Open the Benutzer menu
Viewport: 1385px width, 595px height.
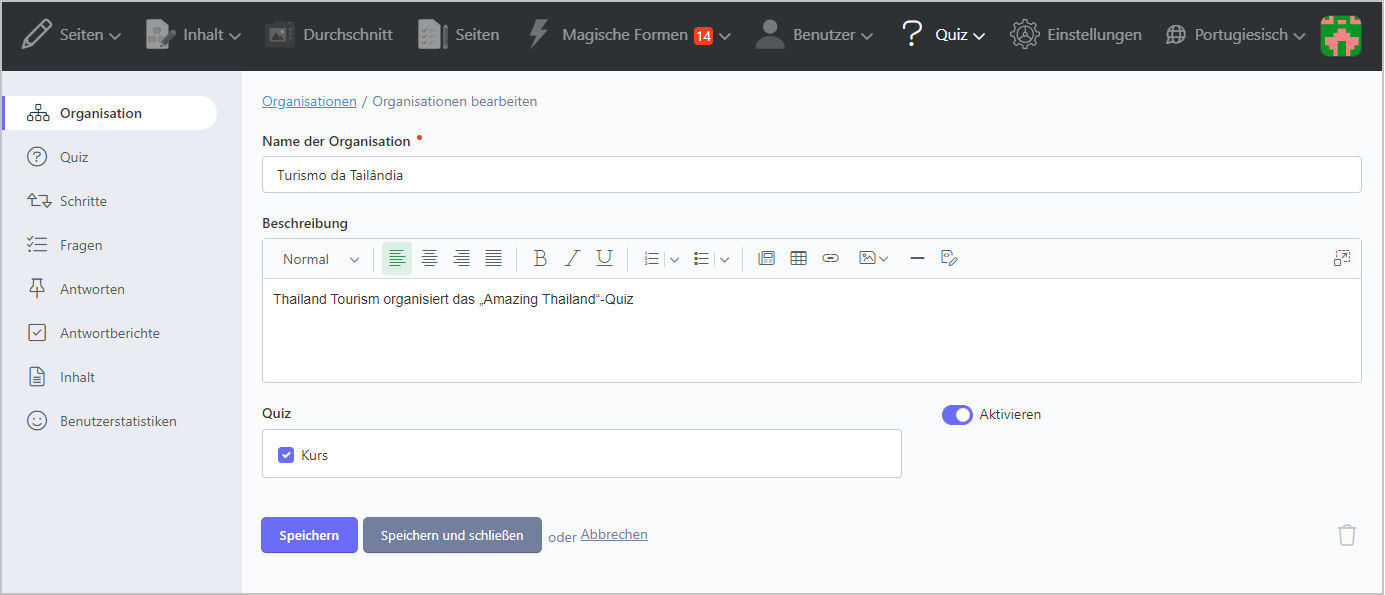814,35
